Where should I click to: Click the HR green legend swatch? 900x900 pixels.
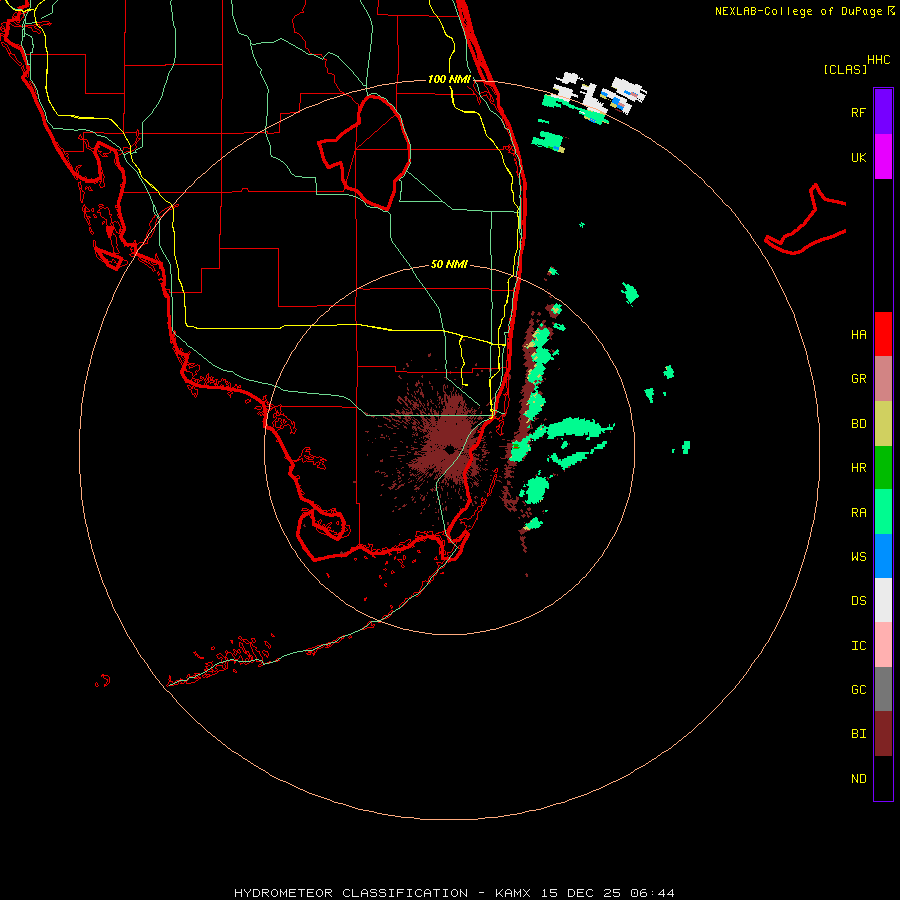pyautogui.click(x=883, y=468)
